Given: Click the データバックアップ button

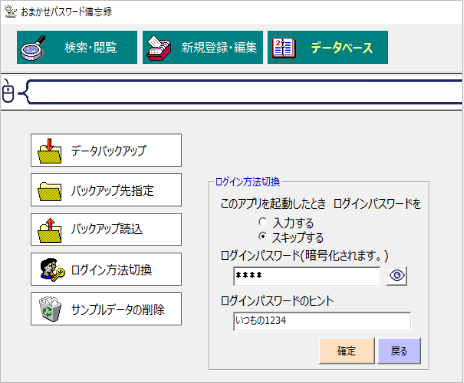Looking at the screenshot, I should tap(106, 150).
